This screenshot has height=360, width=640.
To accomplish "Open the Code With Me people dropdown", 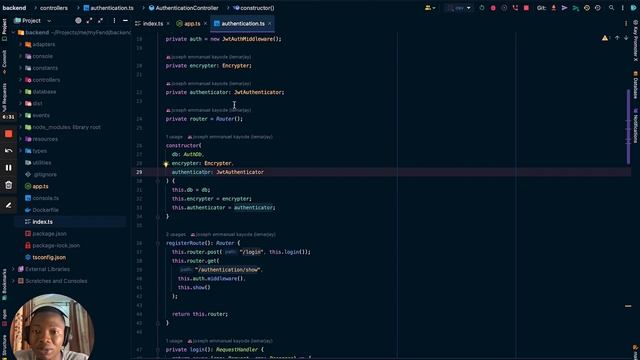I will coord(430,8).
